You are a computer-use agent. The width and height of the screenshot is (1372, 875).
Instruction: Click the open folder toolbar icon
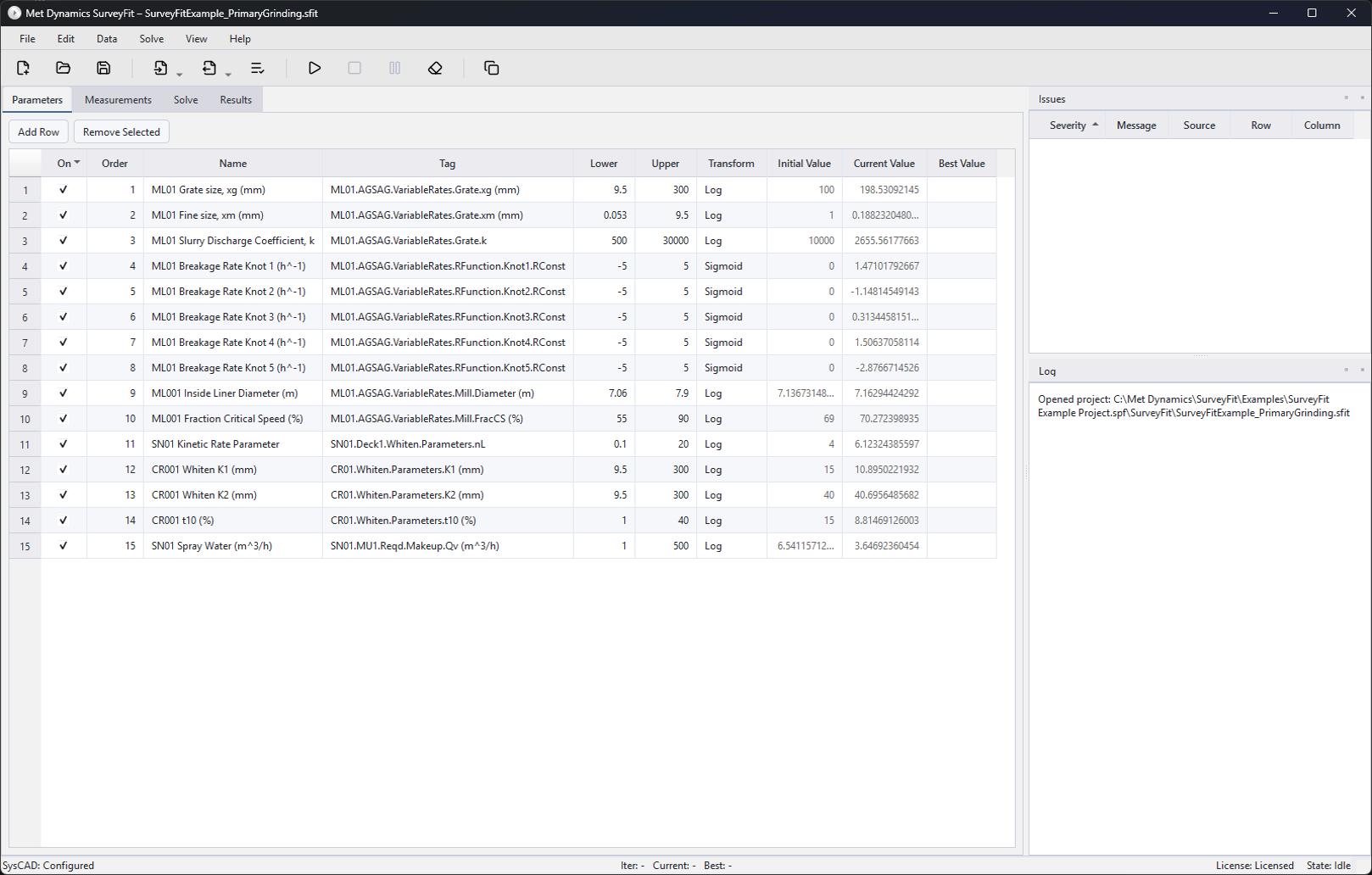click(x=63, y=68)
